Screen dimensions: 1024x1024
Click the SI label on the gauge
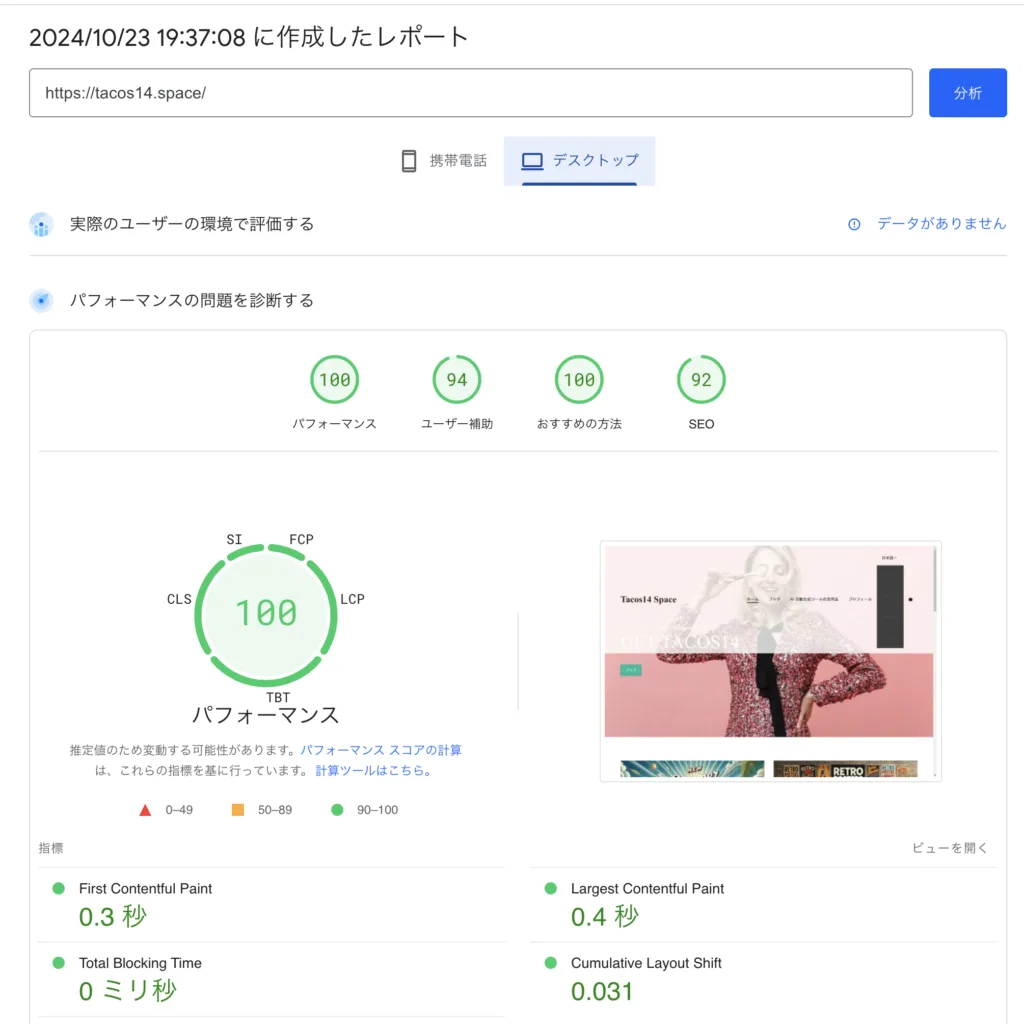pyautogui.click(x=234, y=539)
